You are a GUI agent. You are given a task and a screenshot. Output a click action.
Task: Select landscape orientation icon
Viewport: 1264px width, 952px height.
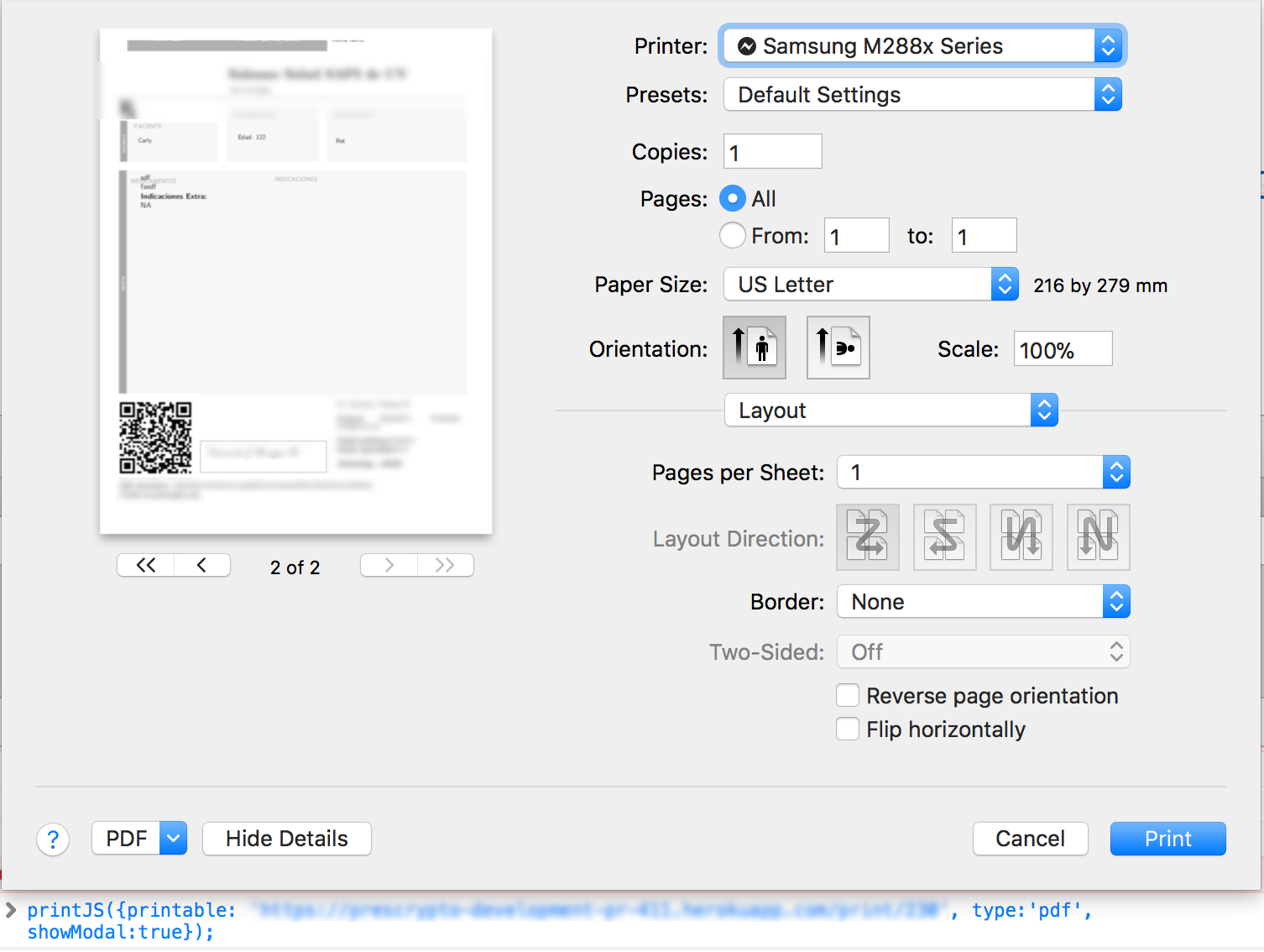[838, 348]
